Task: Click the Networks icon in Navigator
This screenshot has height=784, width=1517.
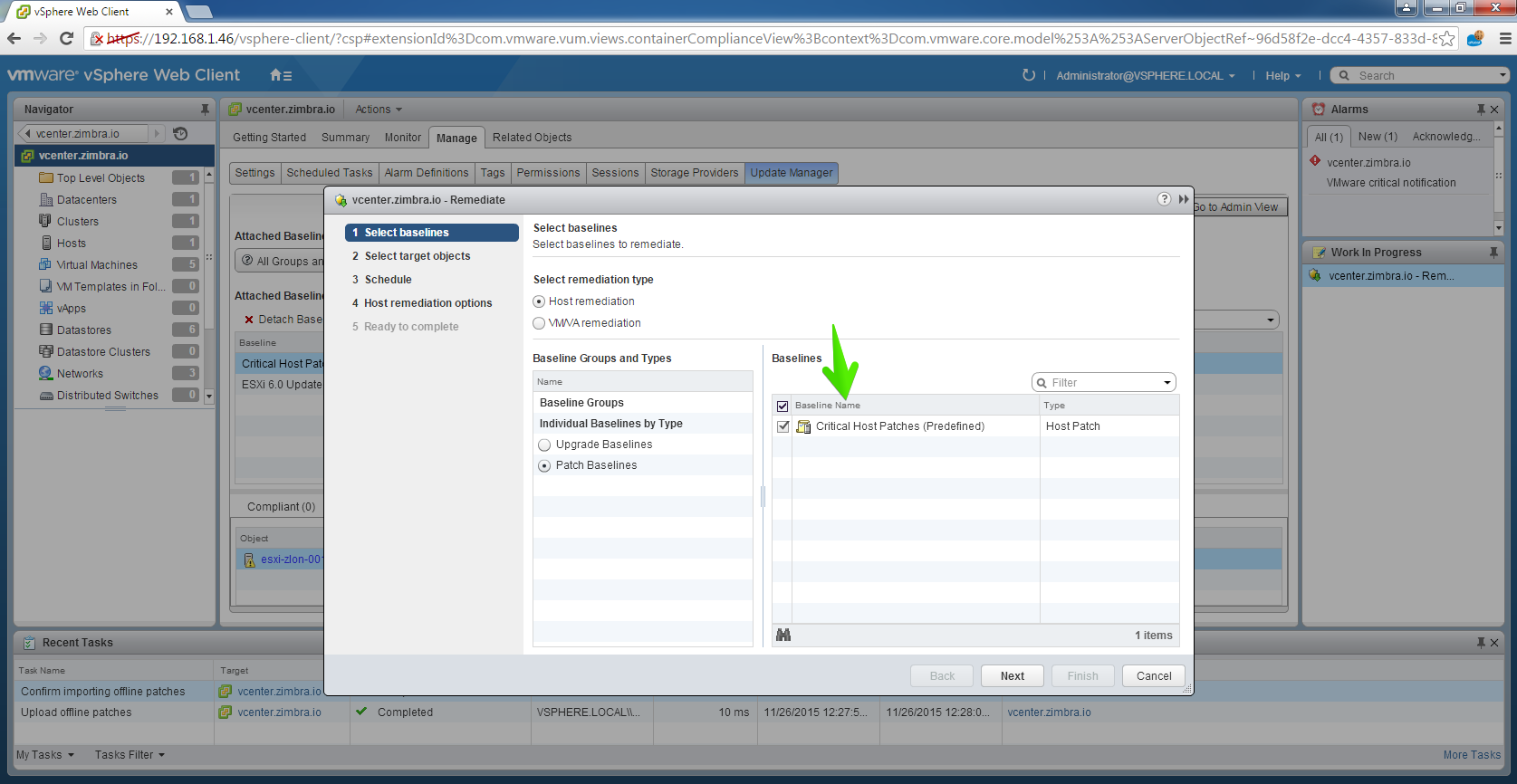Action: (46, 373)
